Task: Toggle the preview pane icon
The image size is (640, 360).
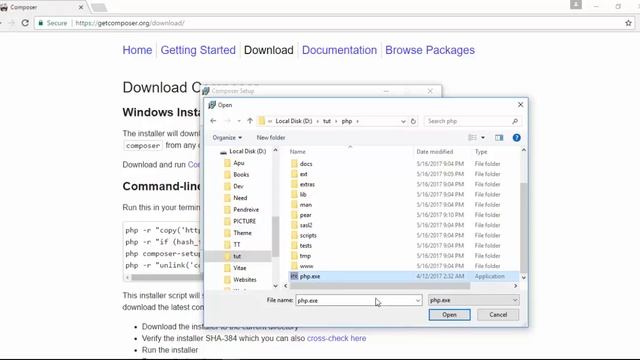Action: [499, 138]
